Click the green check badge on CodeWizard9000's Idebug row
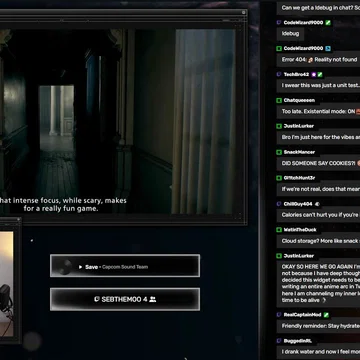 coord(328,23)
